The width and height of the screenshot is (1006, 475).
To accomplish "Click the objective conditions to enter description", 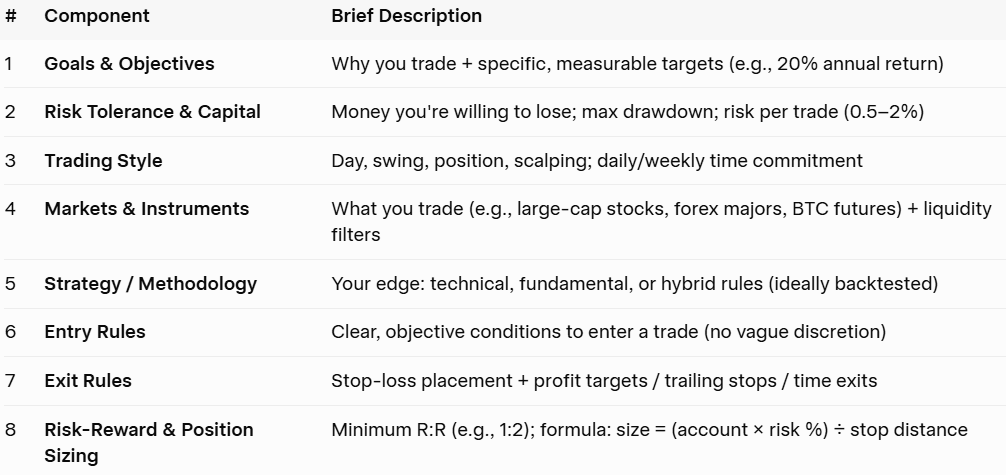I will click(608, 332).
